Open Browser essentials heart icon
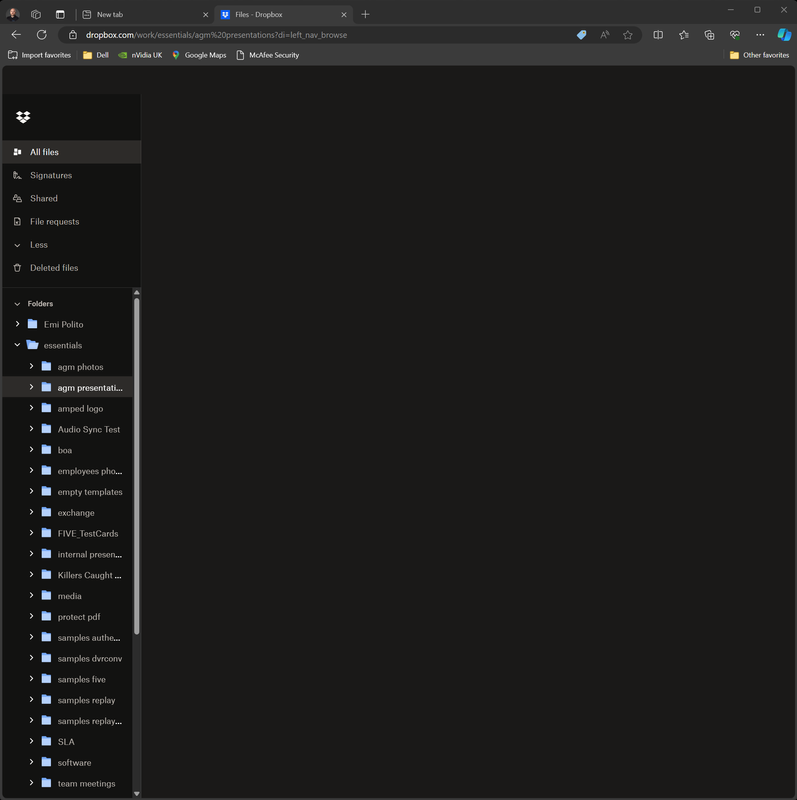Screen dimensions: 797x800 pos(735,35)
